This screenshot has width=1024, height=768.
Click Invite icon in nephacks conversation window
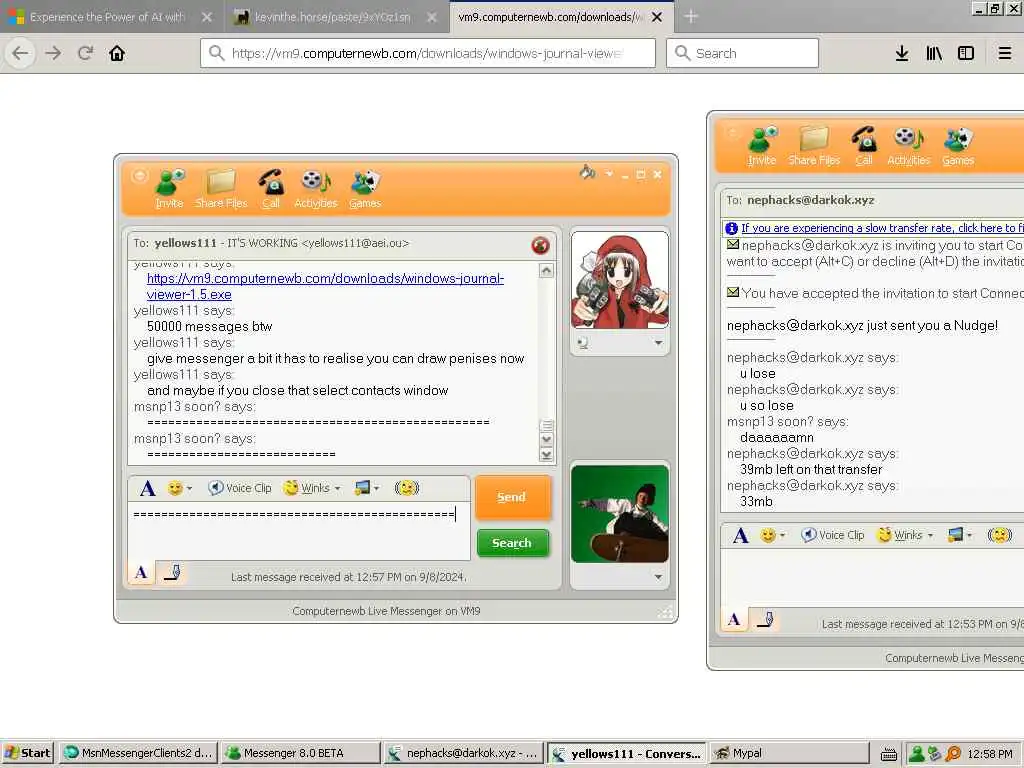click(762, 146)
